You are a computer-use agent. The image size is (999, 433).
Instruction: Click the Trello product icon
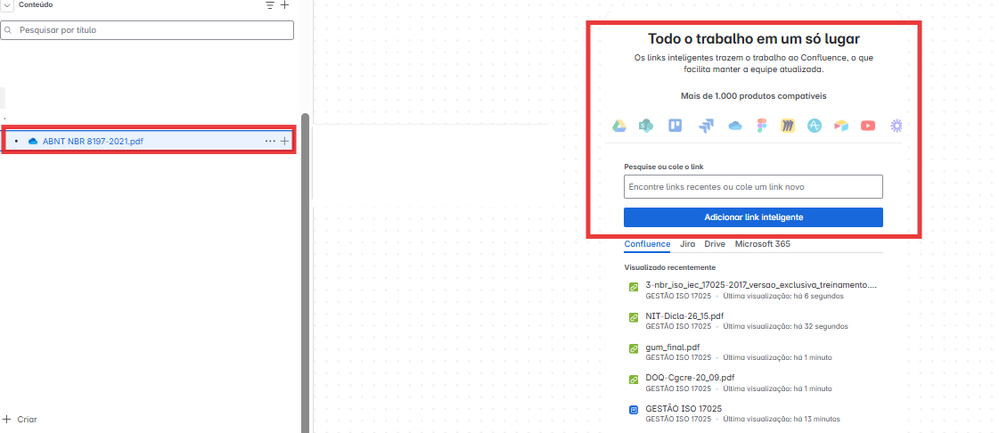(x=675, y=125)
